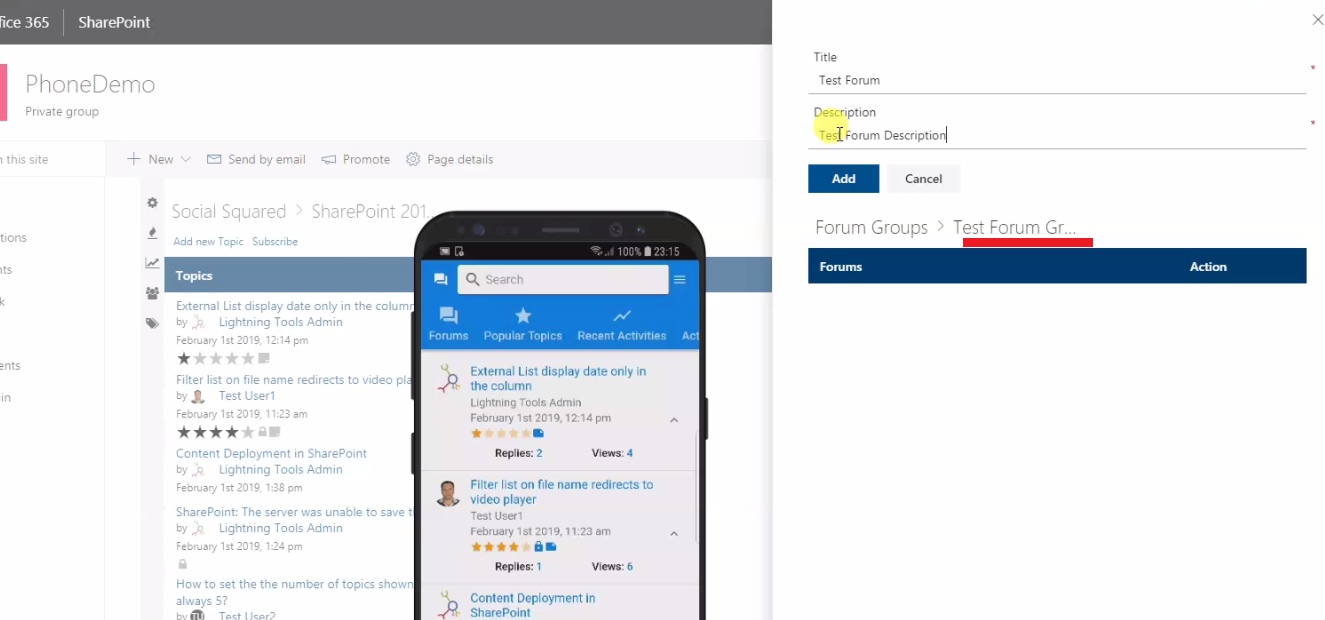The height and width of the screenshot is (620, 1325).
Task: Click star rating of External List topic on page
Action: point(217,358)
